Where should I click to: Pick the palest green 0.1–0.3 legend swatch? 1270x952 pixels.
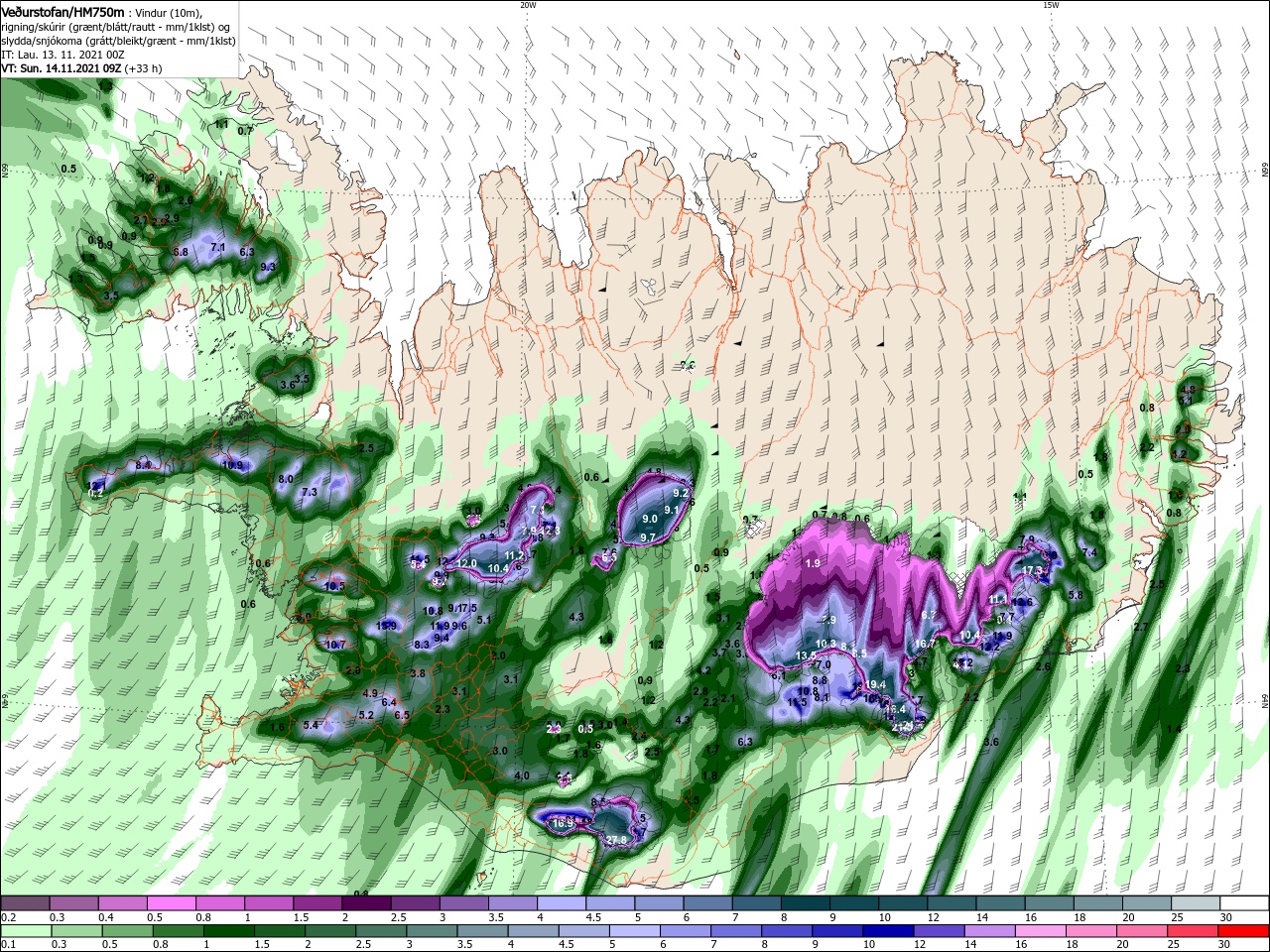click(25, 932)
